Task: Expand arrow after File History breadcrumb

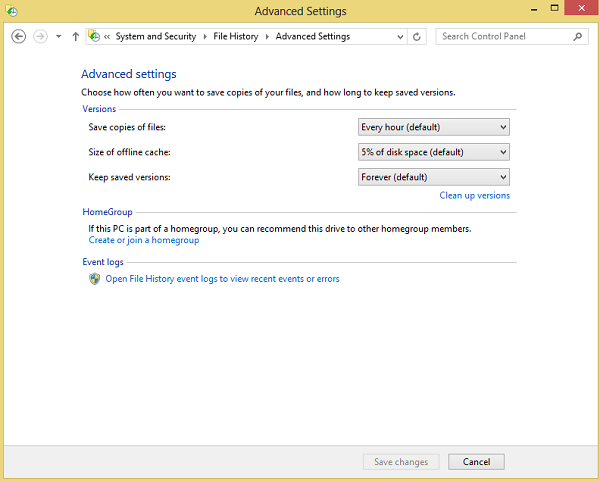Action: (267, 37)
